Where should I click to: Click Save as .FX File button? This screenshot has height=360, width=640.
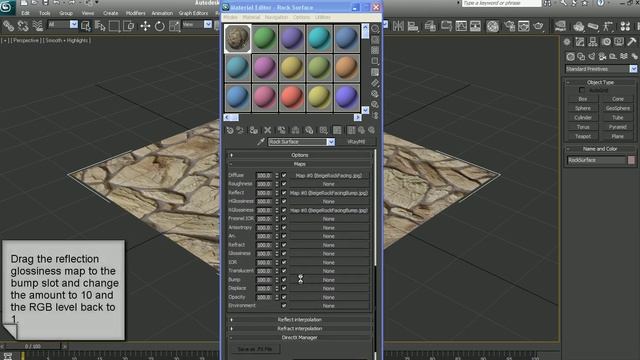[x=255, y=349]
